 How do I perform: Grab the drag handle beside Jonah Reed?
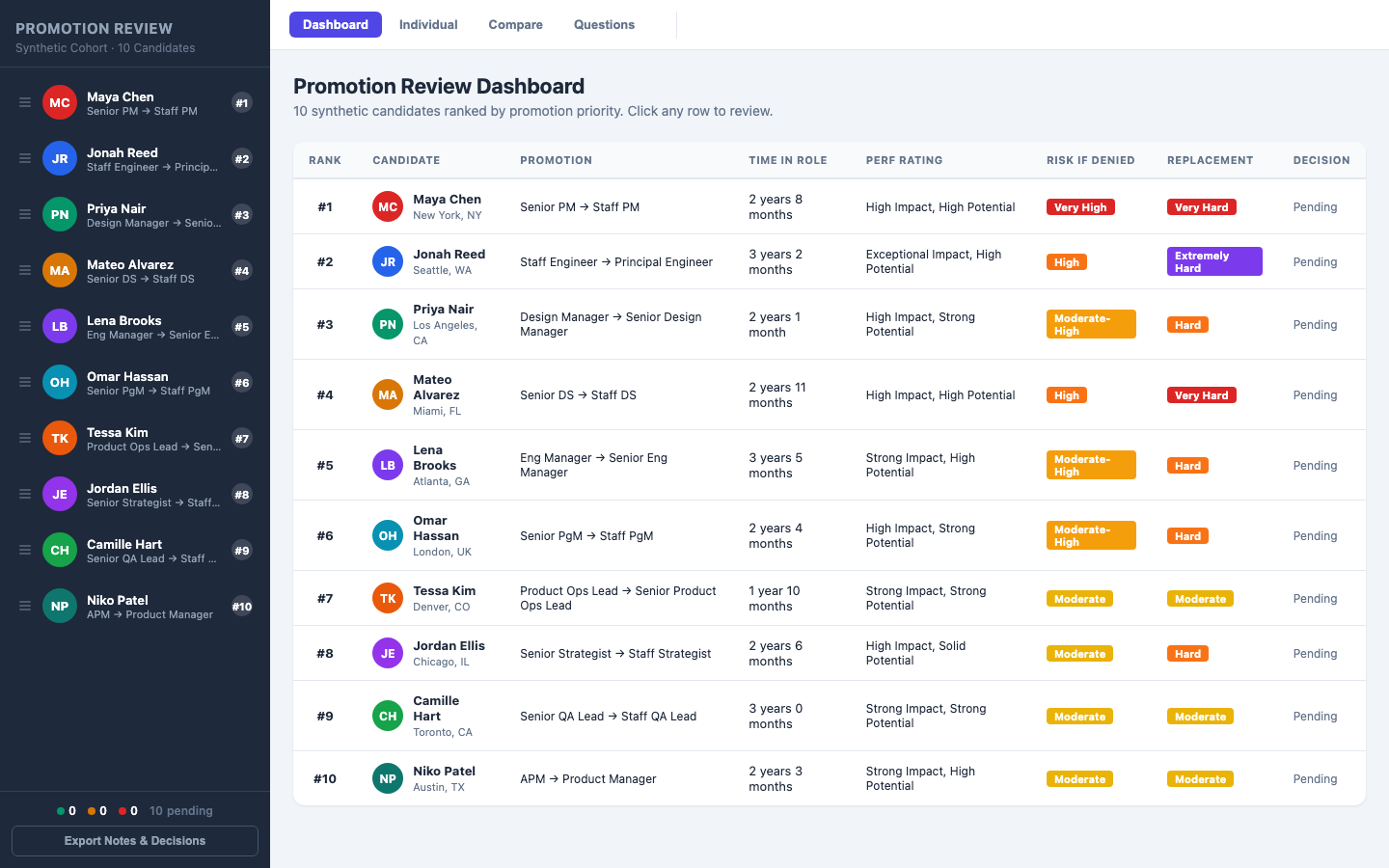[x=25, y=158]
